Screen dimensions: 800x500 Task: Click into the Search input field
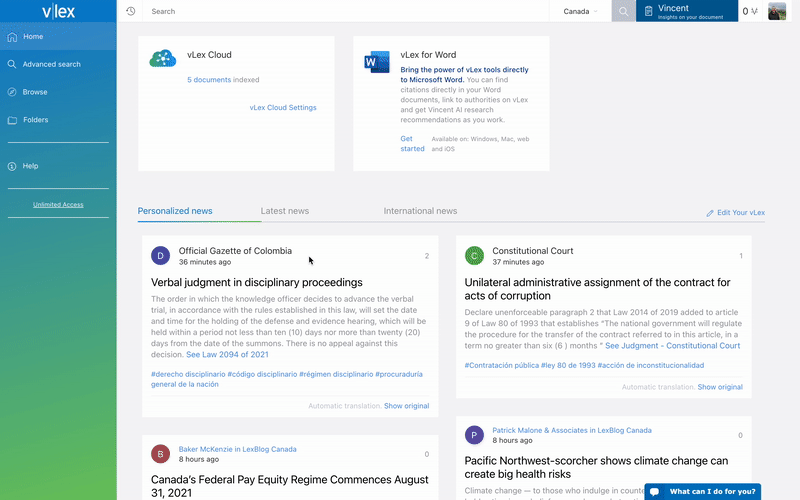[x=347, y=11]
